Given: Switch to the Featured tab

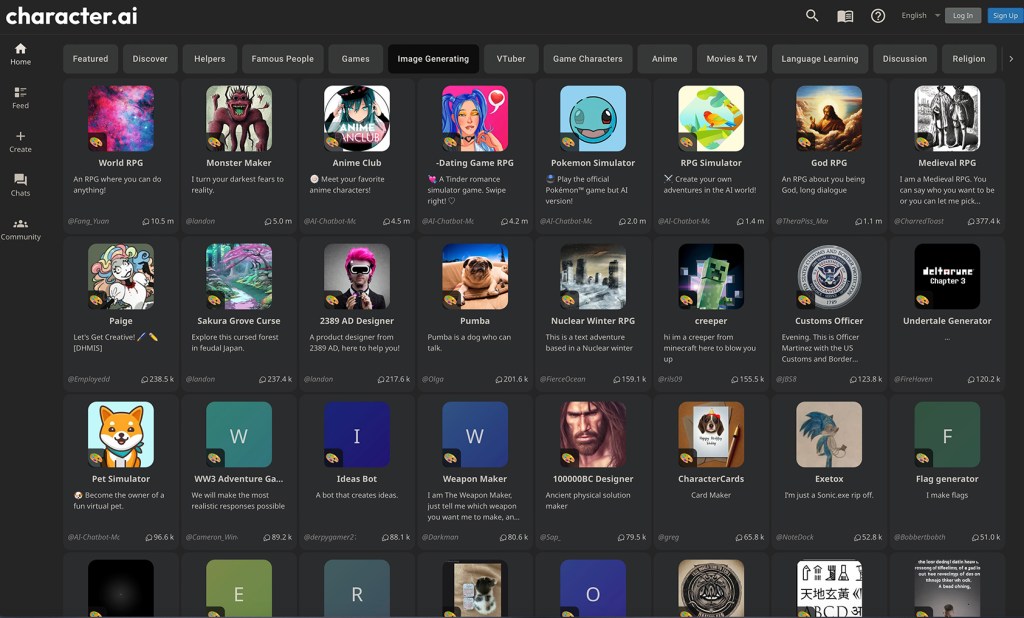Looking at the screenshot, I should click(x=90, y=59).
